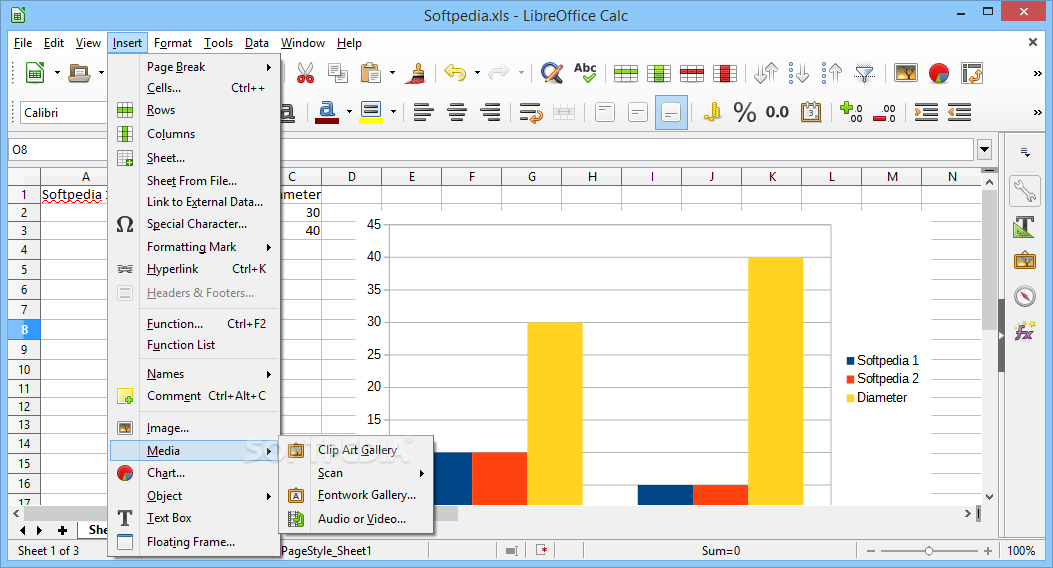
Task: Open background color dropdown arrow
Action: click(394, 112)
